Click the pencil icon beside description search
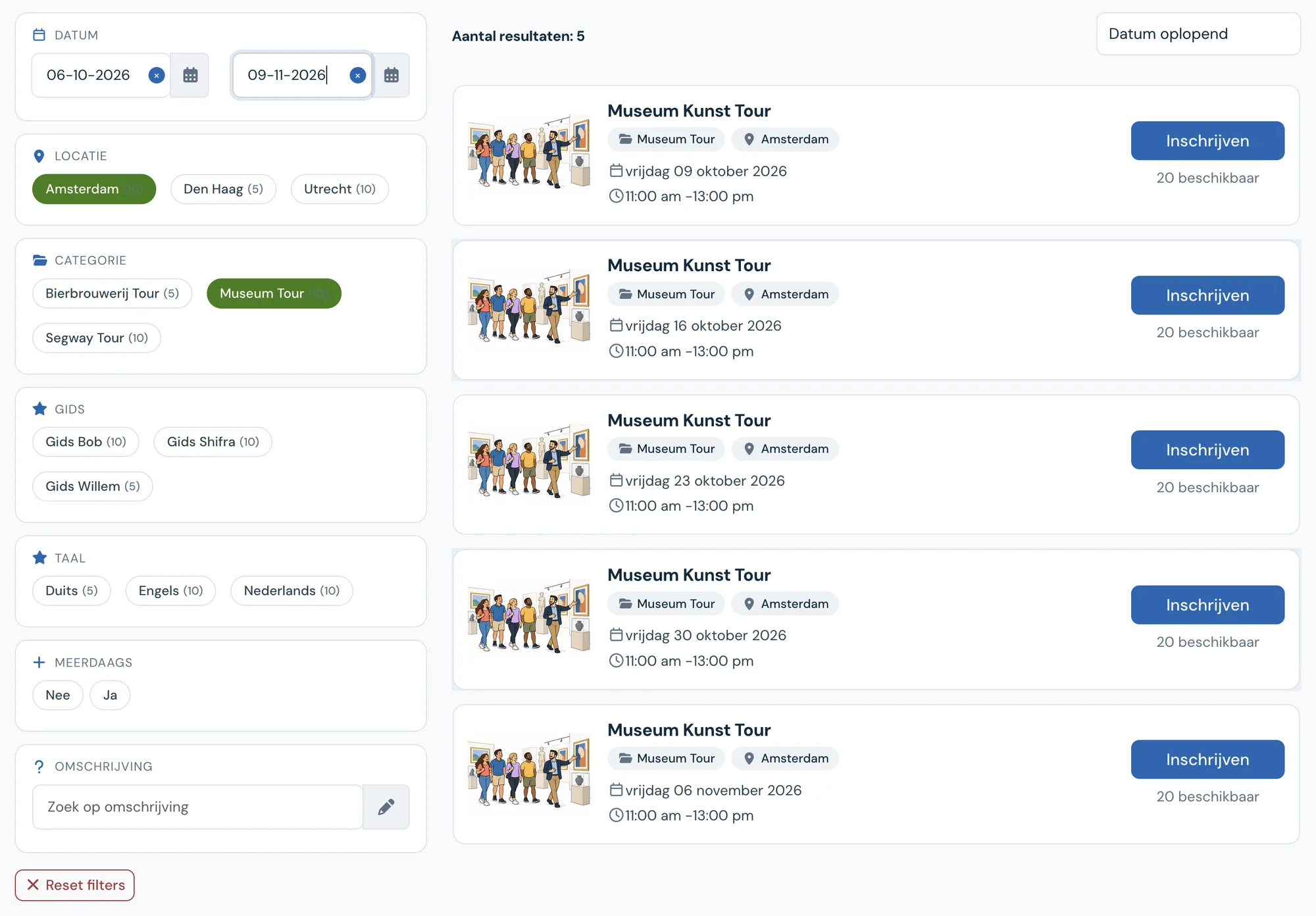This screenshot has width=1316, height=916. coord(386,807)
